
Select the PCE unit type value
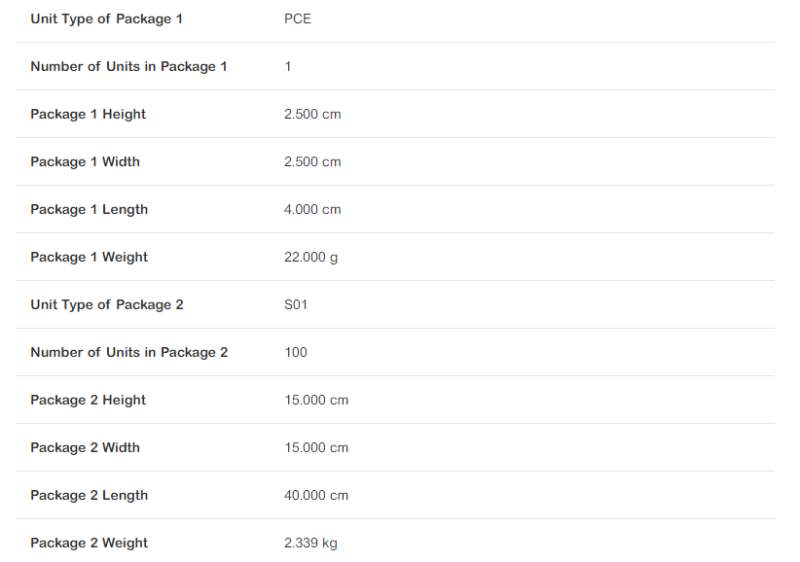coord(297,19)
